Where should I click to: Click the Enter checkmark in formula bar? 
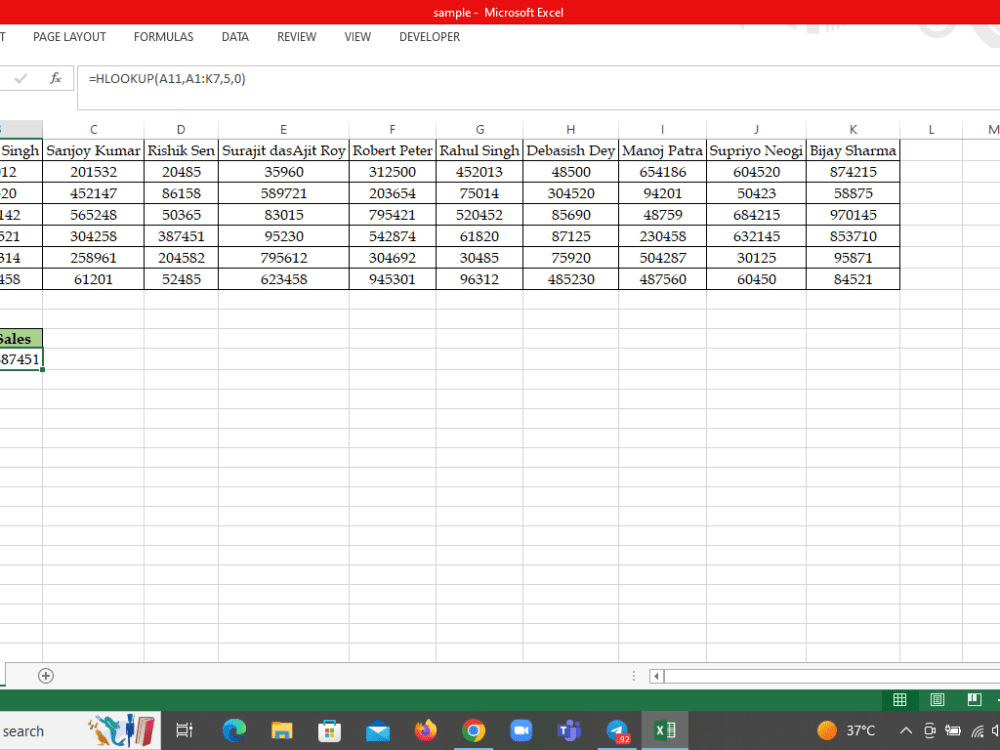[x=20, y=78]
